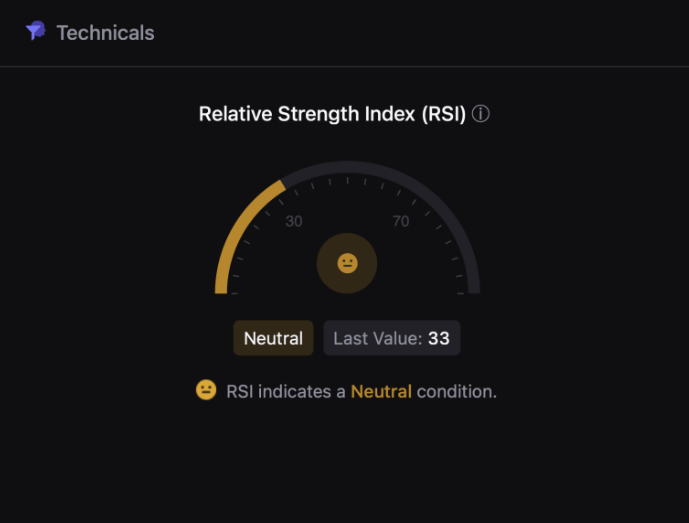
Task: Click the top center tick of the gauge
Action: 348,180
